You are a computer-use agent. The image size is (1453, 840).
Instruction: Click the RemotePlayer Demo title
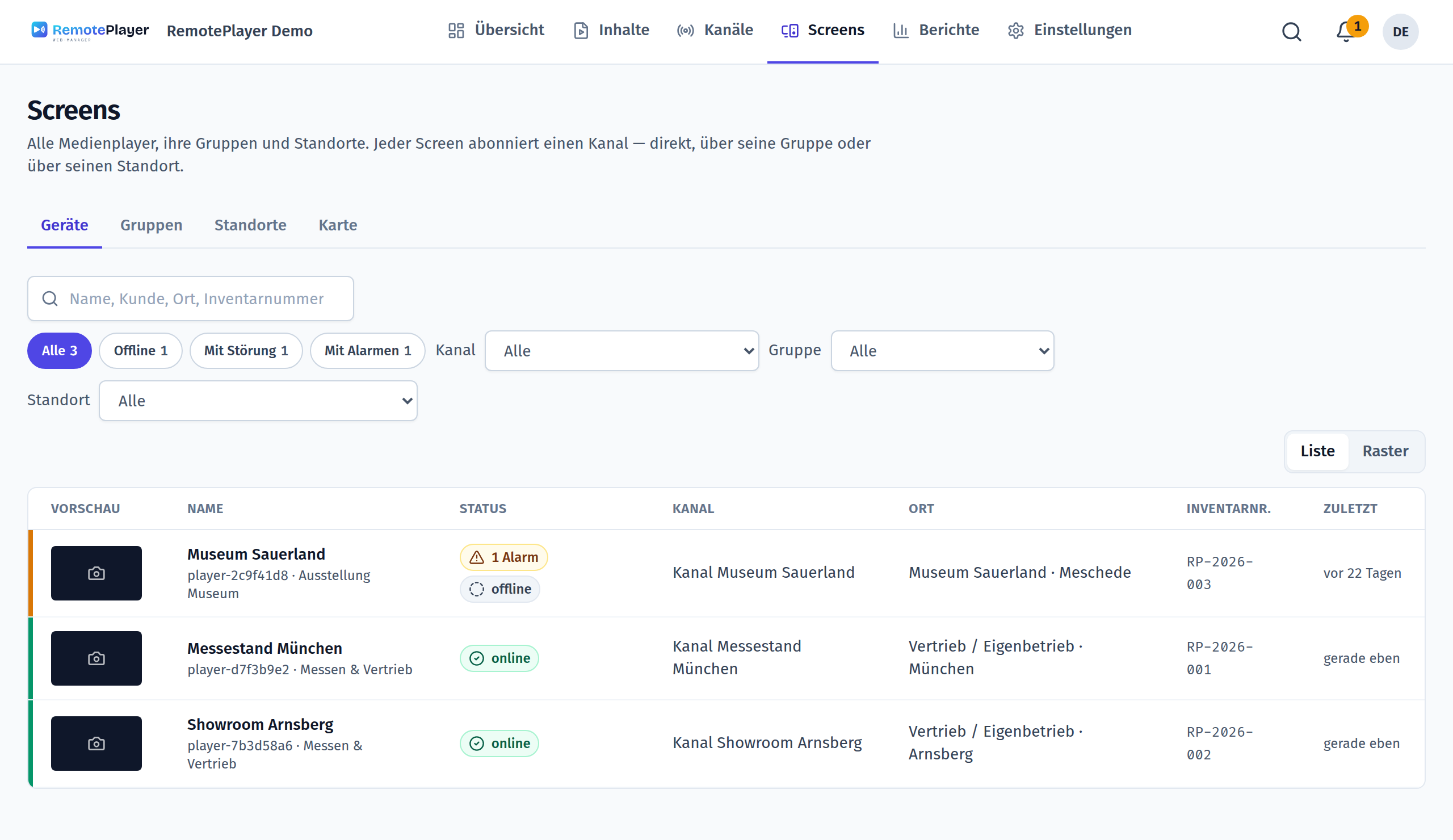coord(240,31)
